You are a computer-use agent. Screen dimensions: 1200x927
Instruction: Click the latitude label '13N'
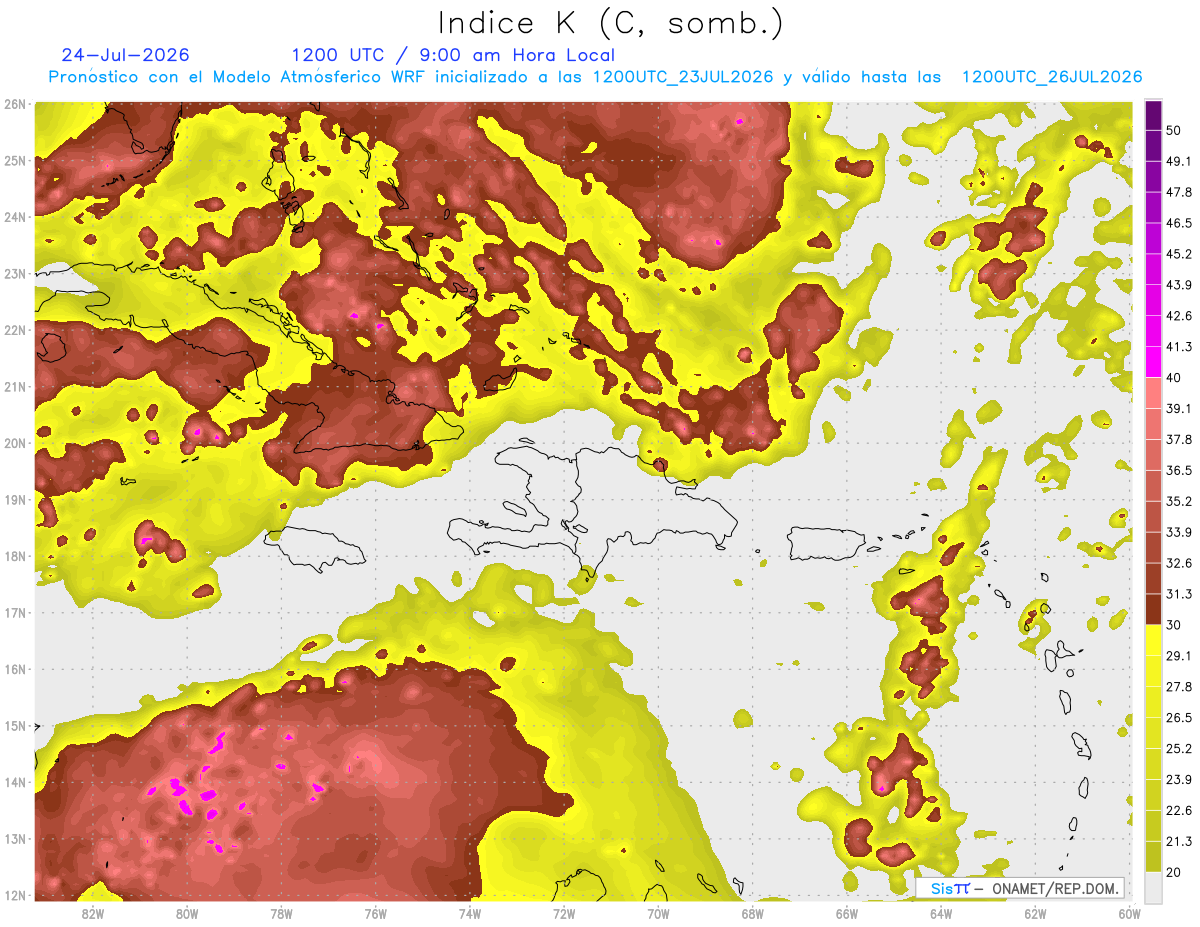[x=15, y=839]
